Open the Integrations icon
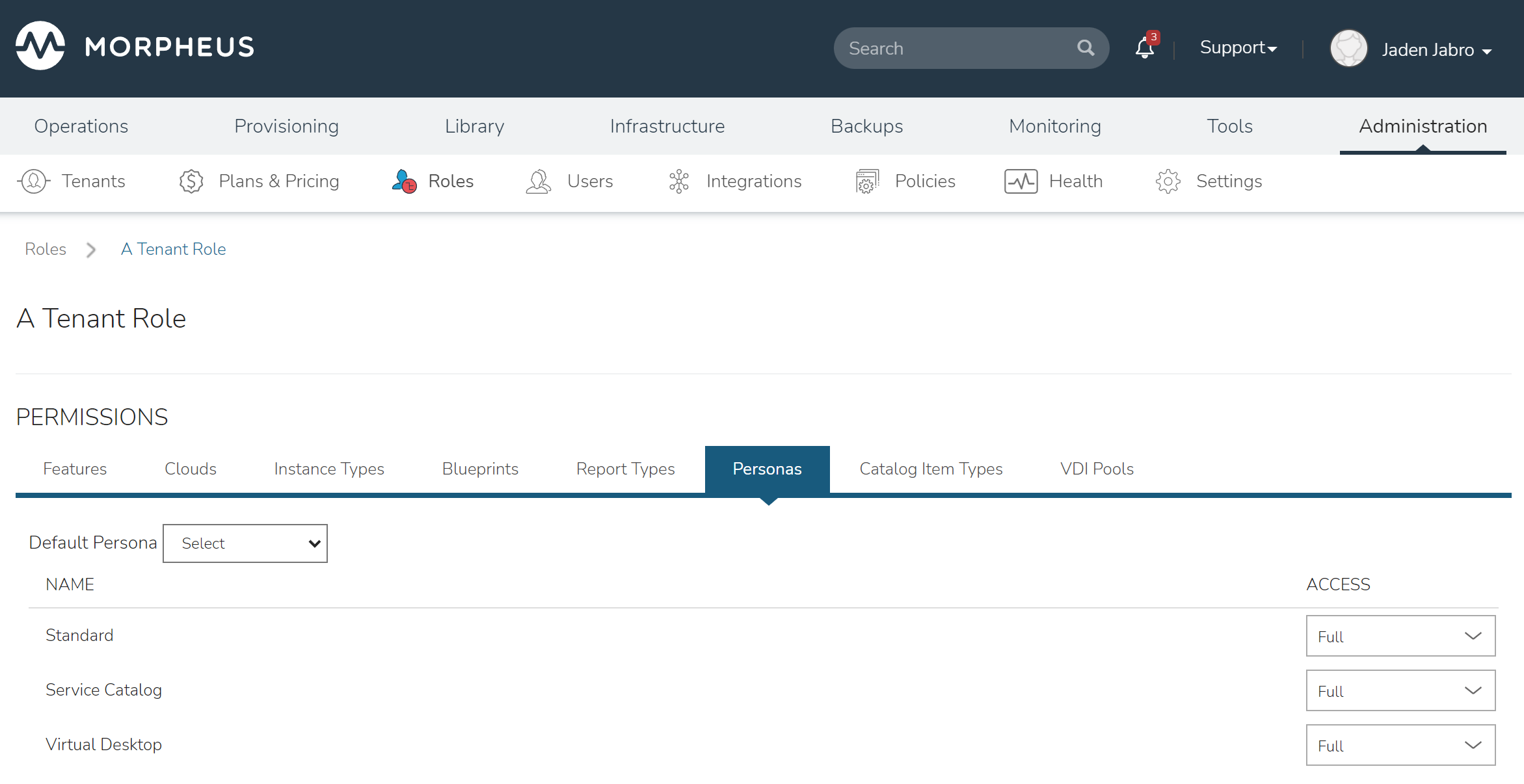 (x=678, y=181)
